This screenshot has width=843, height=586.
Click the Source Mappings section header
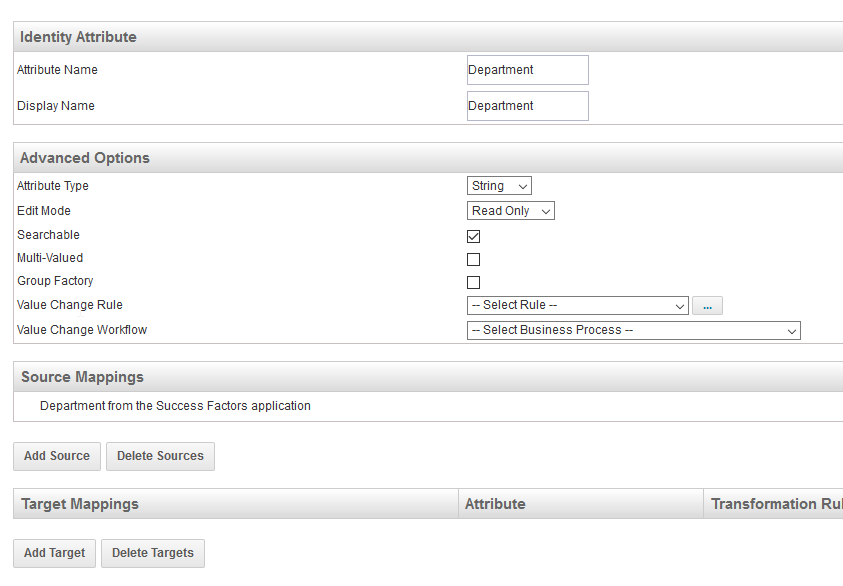pyautogui.click(x=82, y=377)
